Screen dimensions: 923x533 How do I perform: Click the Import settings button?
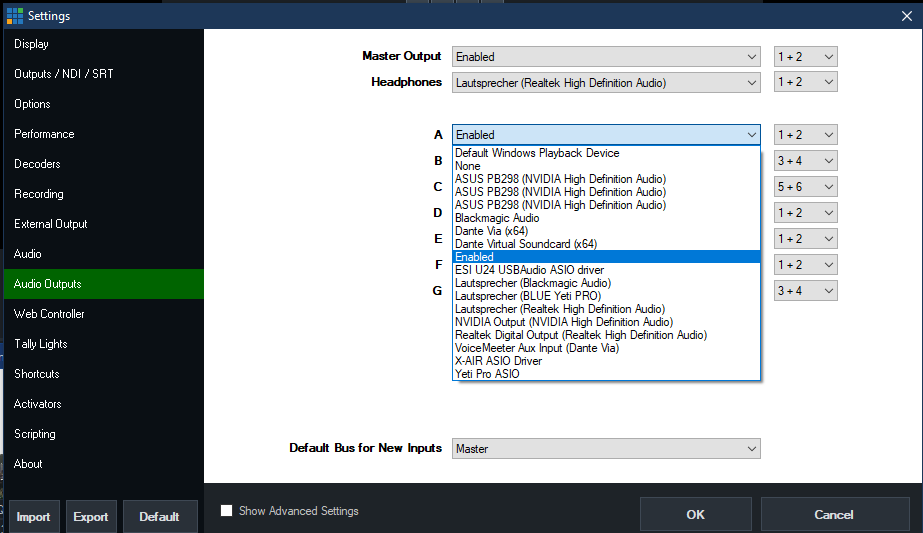pos(33,517)
